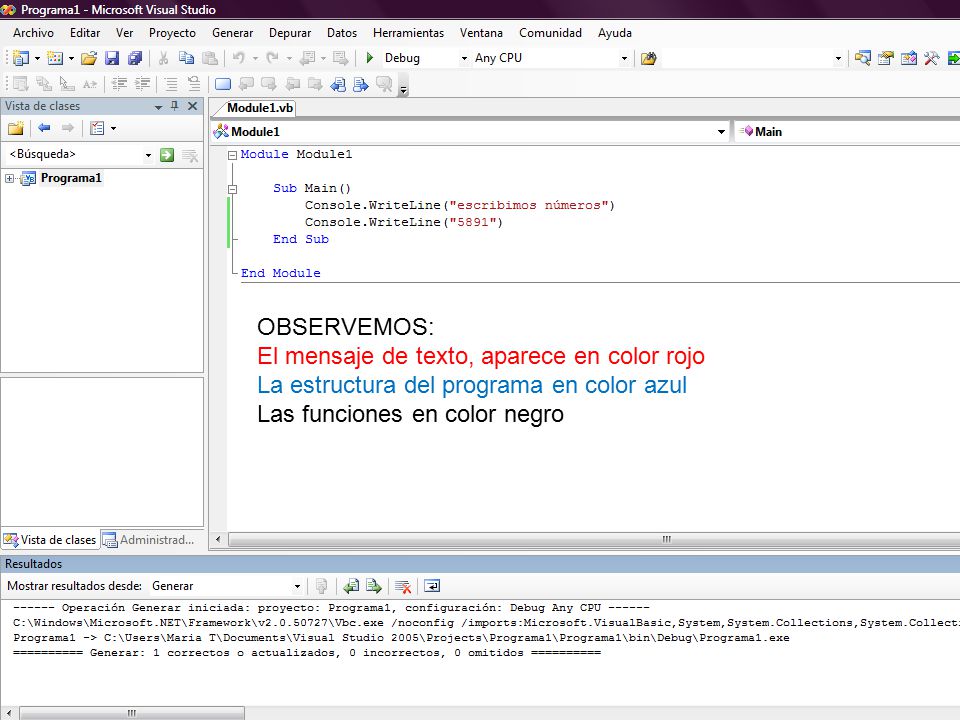
Task: Click the Comment Out Lines icon
Action: (x=171, y=84)
